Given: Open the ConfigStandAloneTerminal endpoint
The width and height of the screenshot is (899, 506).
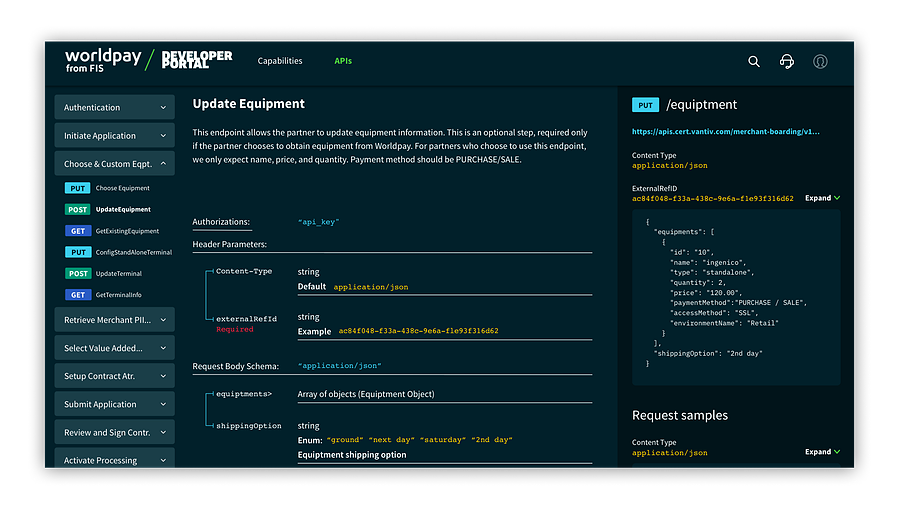Looking at the screenshot, I should pos(134,252).
